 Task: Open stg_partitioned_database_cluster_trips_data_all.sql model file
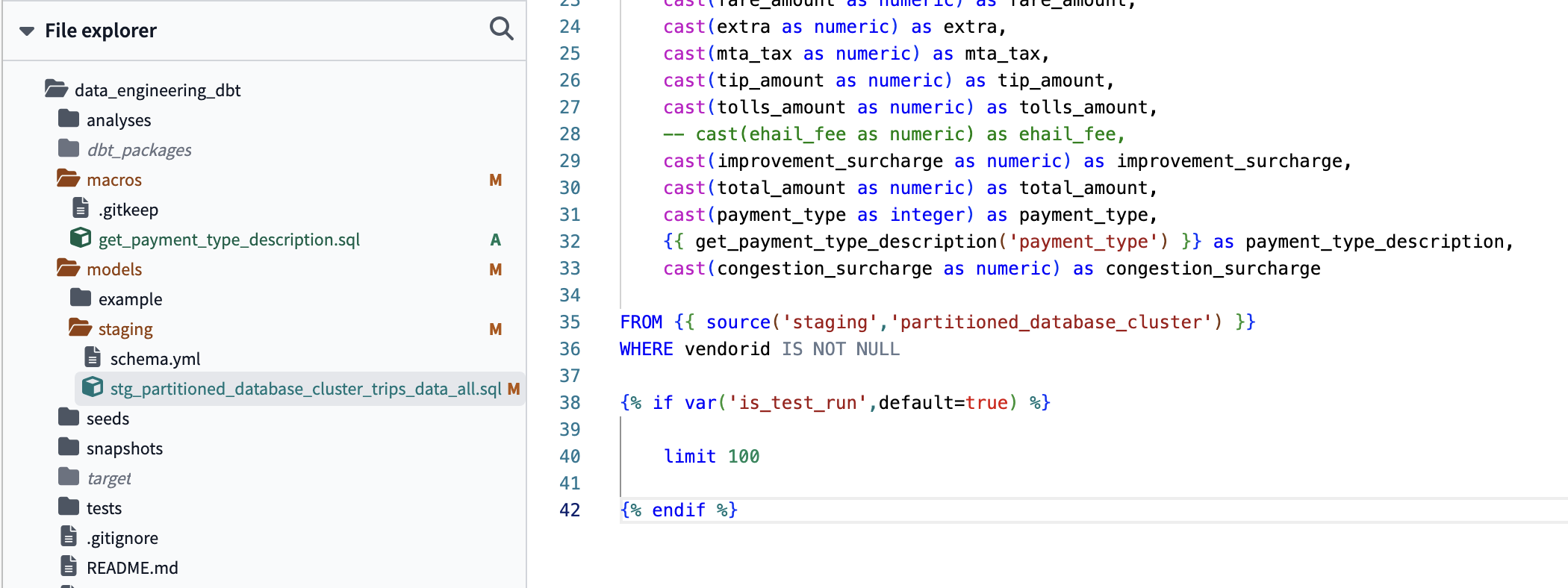tap(306, 389)
